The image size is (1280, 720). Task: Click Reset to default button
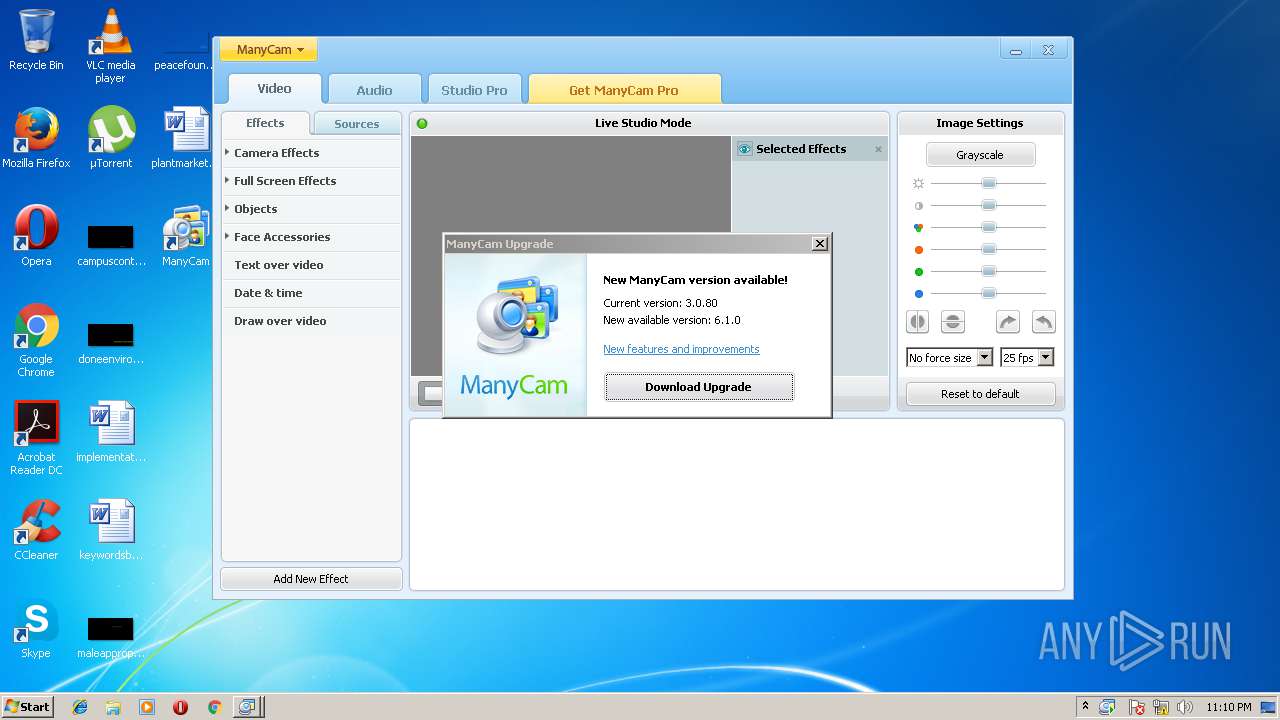click(980, 394)
